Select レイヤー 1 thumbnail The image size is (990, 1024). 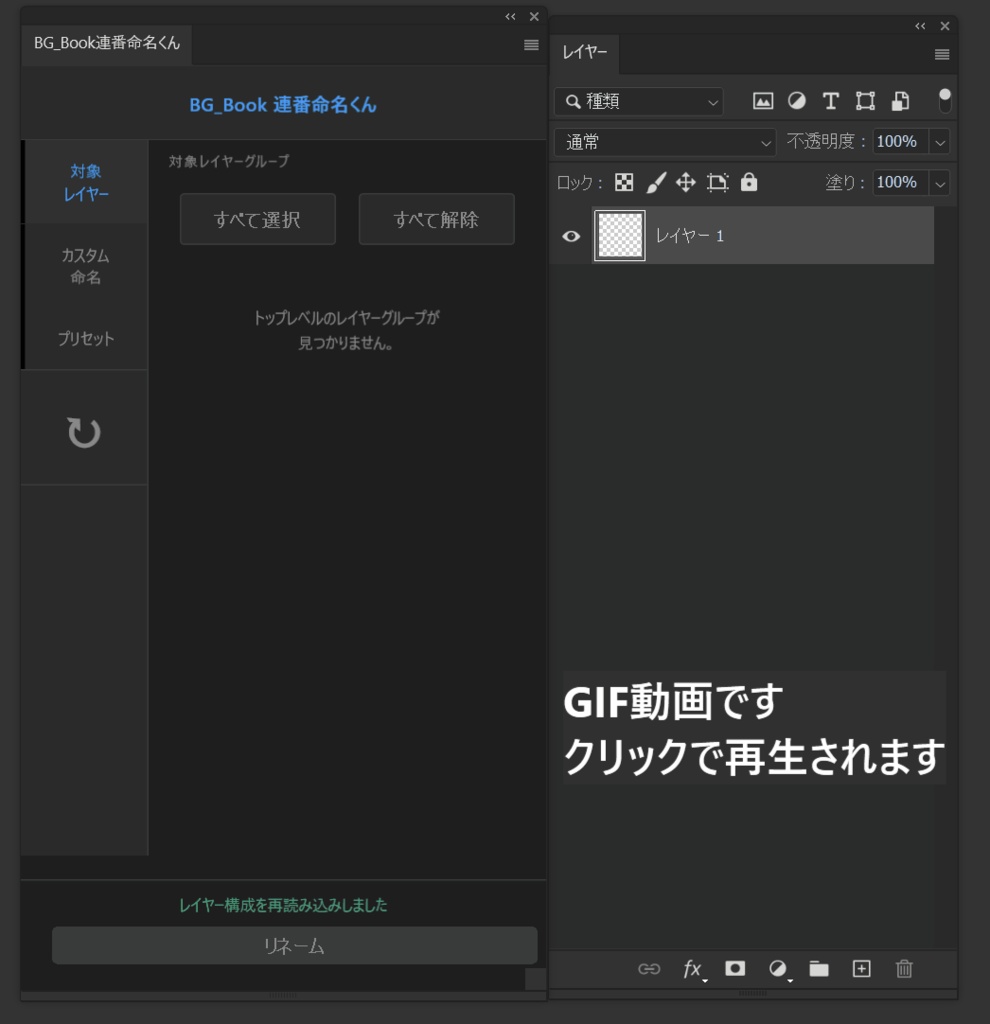click(x=620, y=236)
